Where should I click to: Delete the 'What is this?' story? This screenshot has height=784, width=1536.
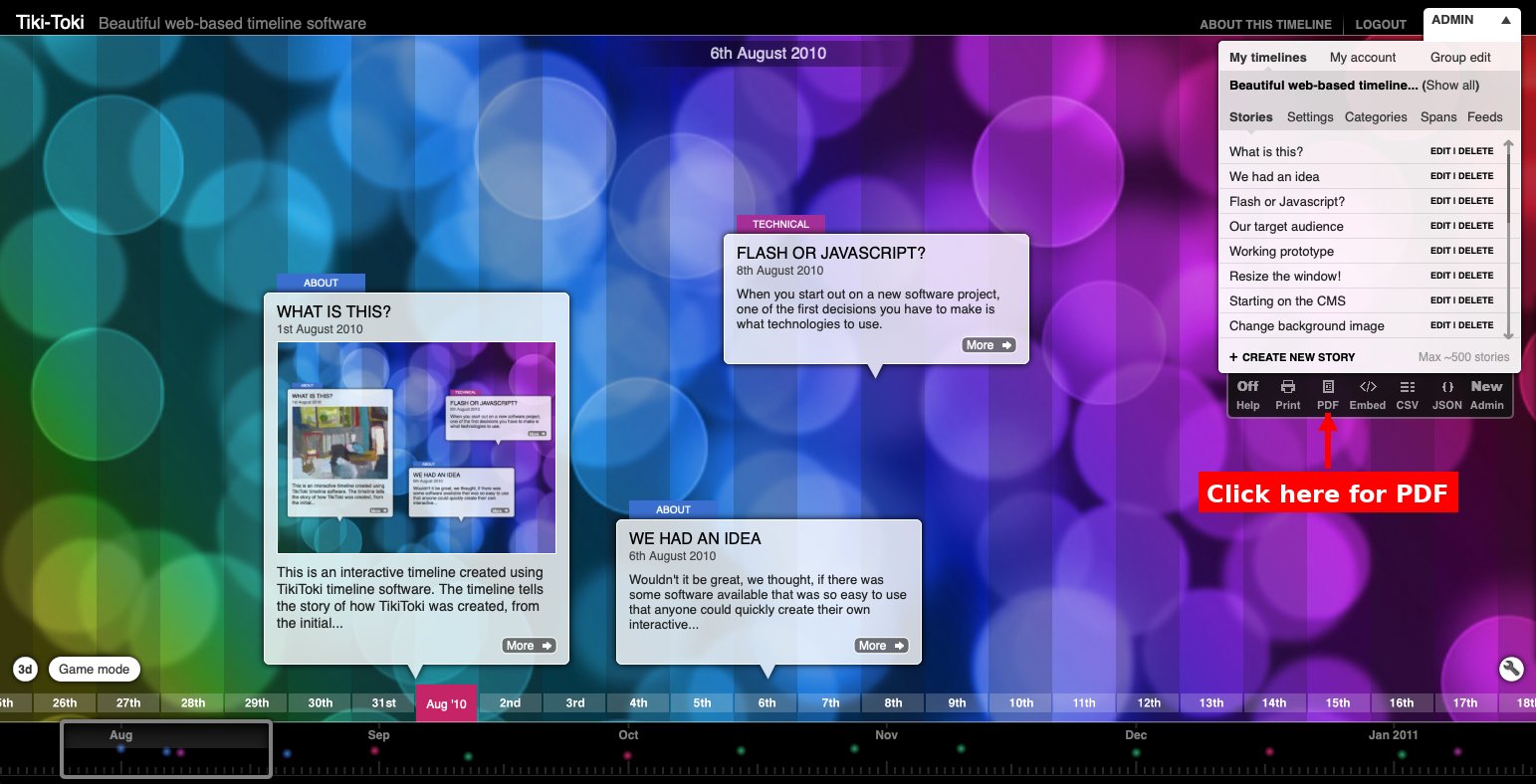click(1476, 151)
